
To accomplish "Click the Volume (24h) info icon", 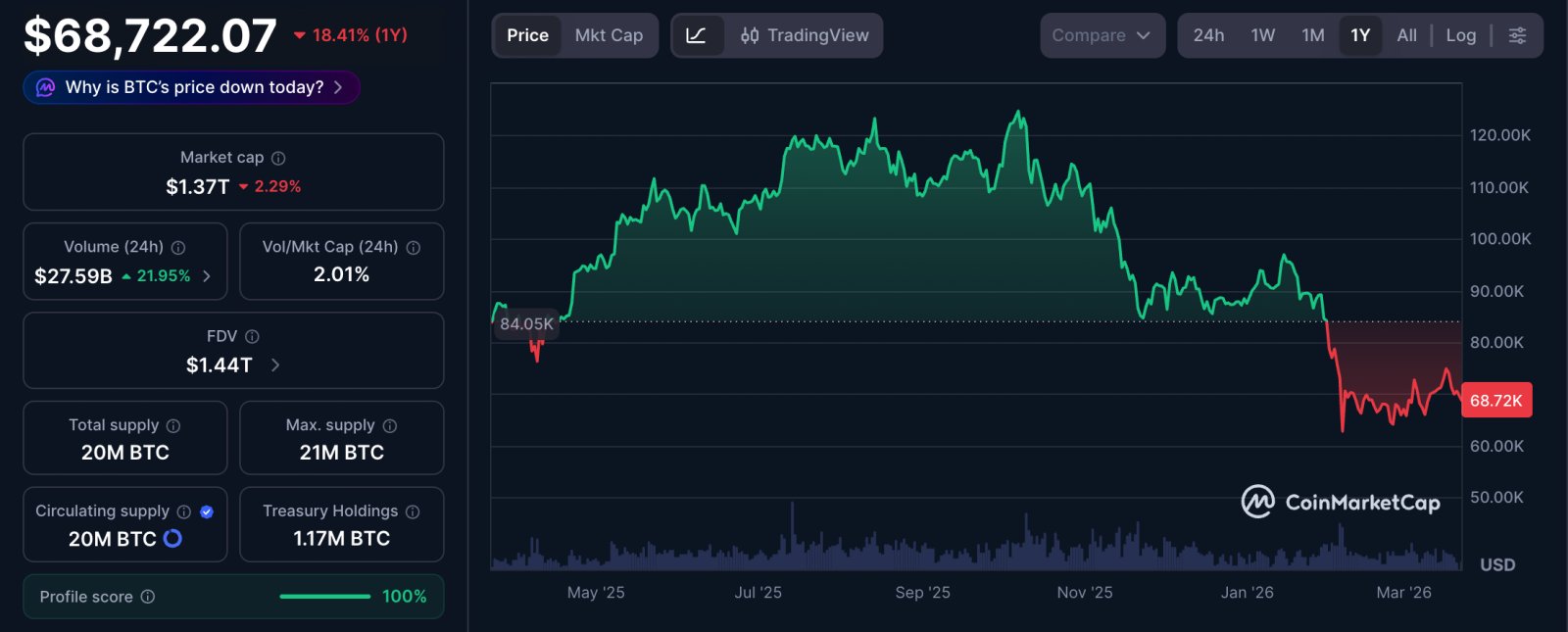I will pos(177,247).
